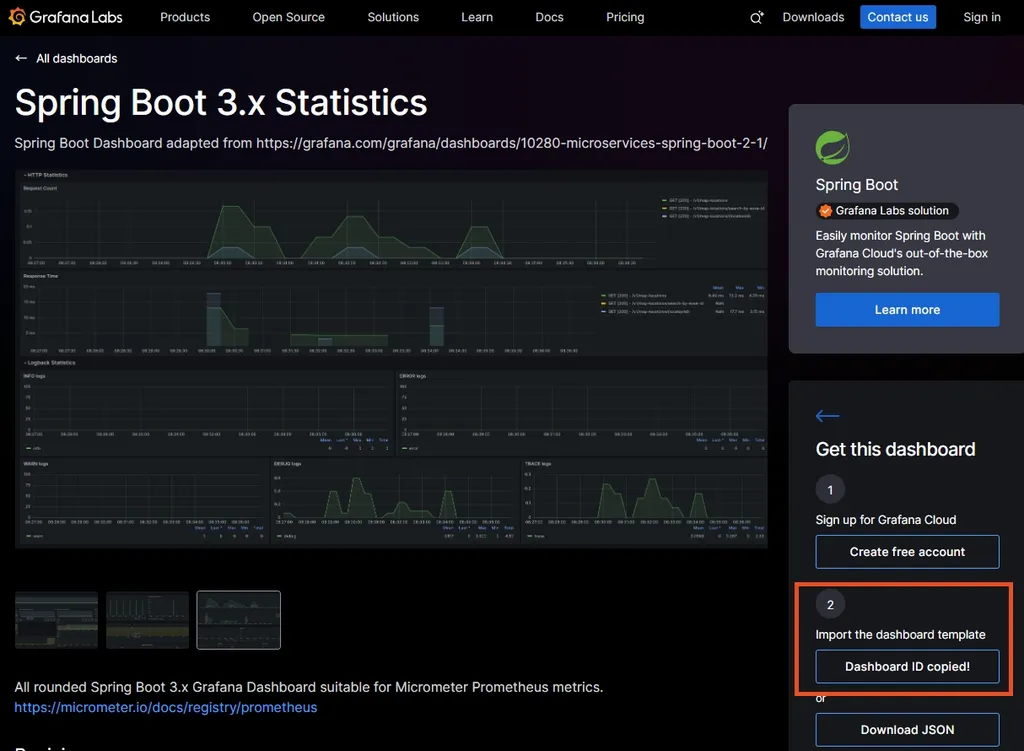Click the Spring Boot 3.x Statistics title
This screenshot has height=751, width=1024.
point(221,103)
